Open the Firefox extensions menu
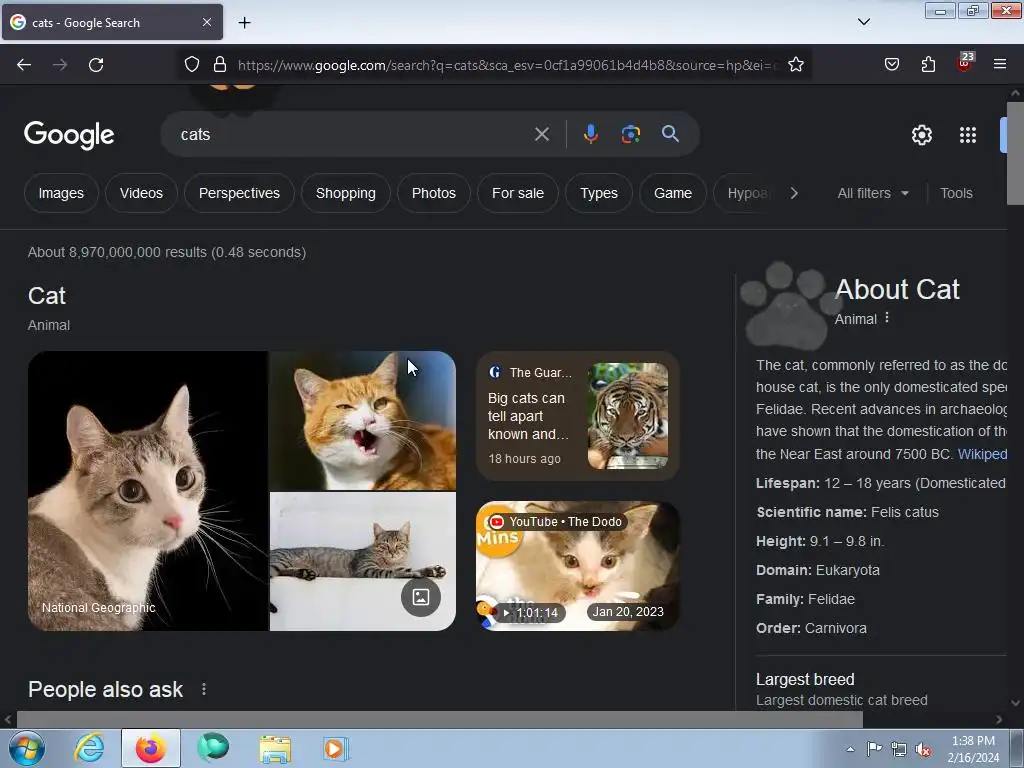The width and height of the screenshot is (1024, 768). 928,64
